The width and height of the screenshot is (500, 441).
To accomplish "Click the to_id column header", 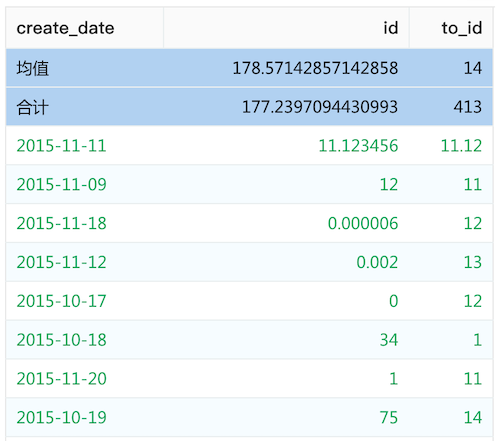I will point(462,28).
